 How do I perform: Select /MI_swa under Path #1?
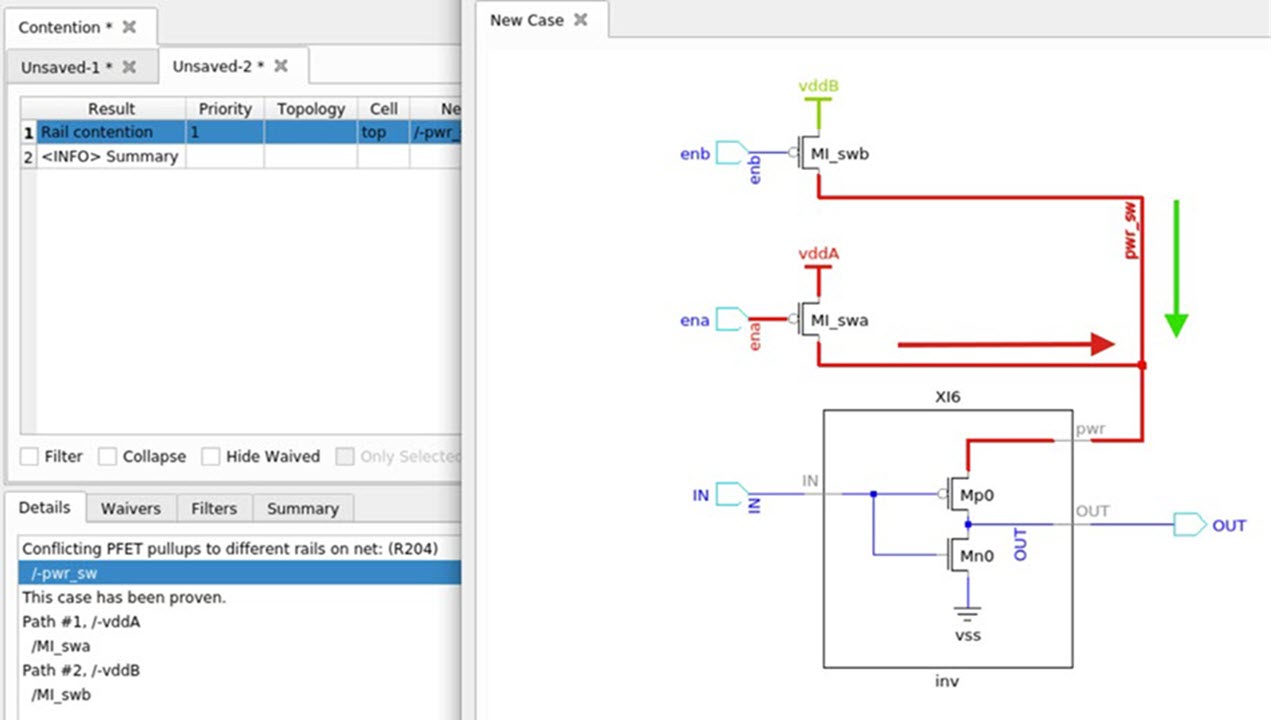click(x=61, y=646)
